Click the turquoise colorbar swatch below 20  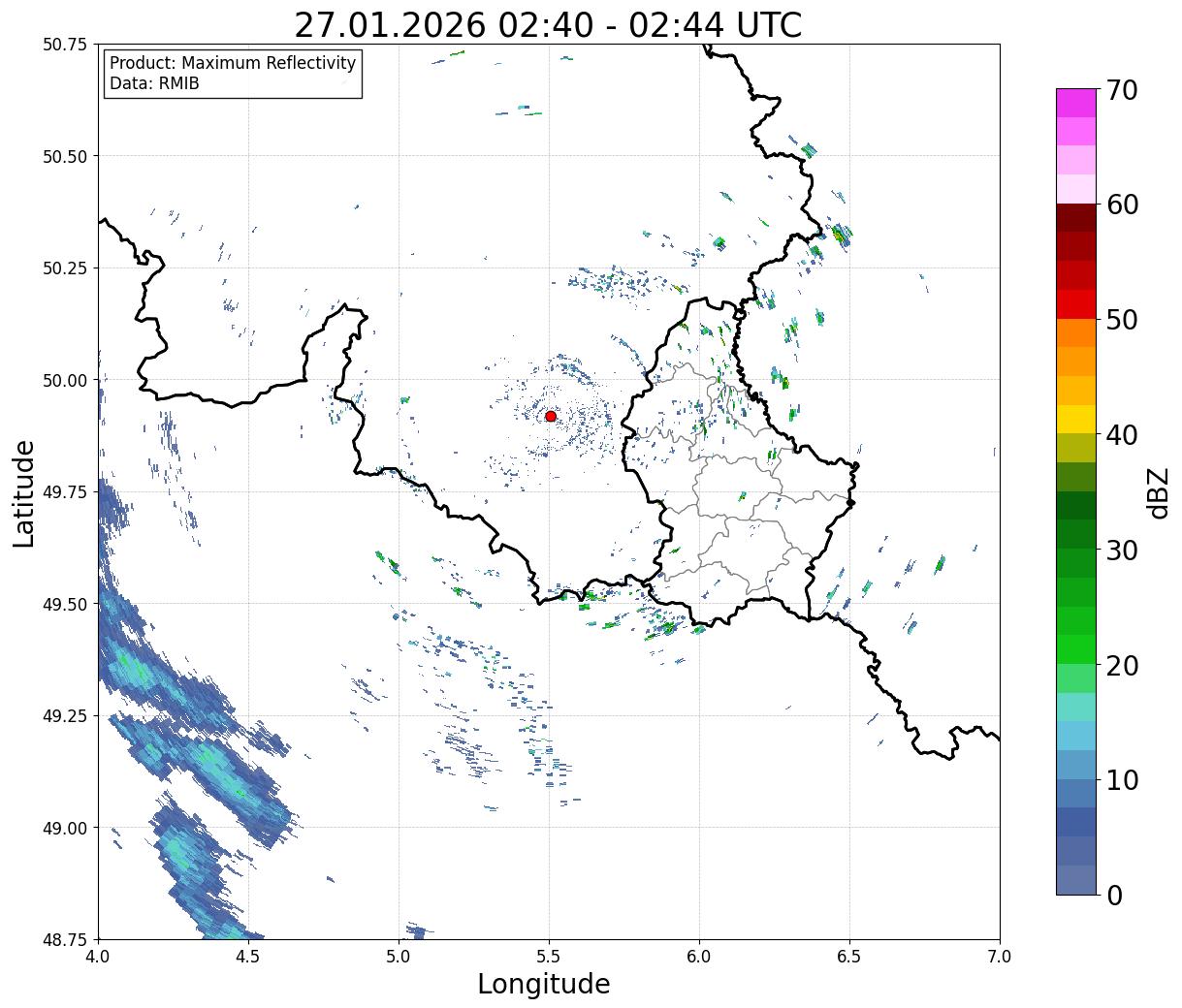[x=1076, y=707]
